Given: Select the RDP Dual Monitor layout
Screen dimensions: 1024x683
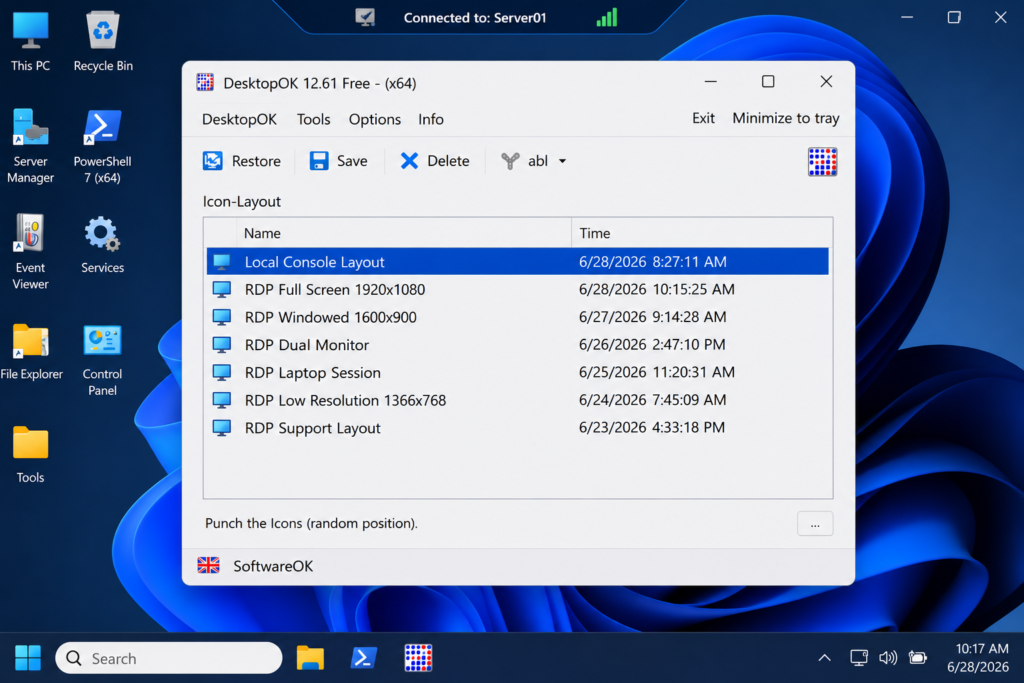Looking at the screenshot, I should (x=517, y=345).
